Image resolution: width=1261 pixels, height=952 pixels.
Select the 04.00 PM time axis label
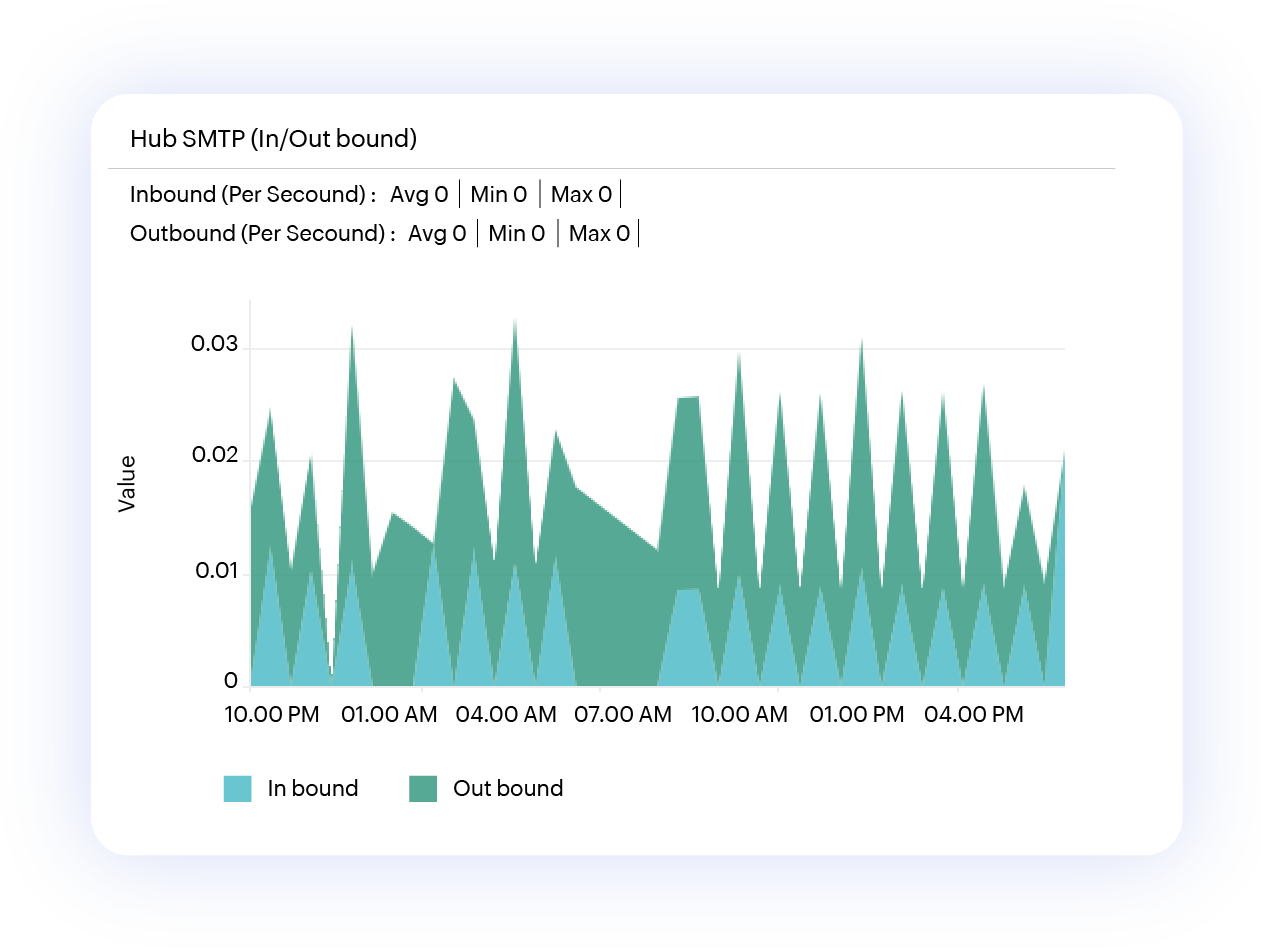[x=974, y=715]
